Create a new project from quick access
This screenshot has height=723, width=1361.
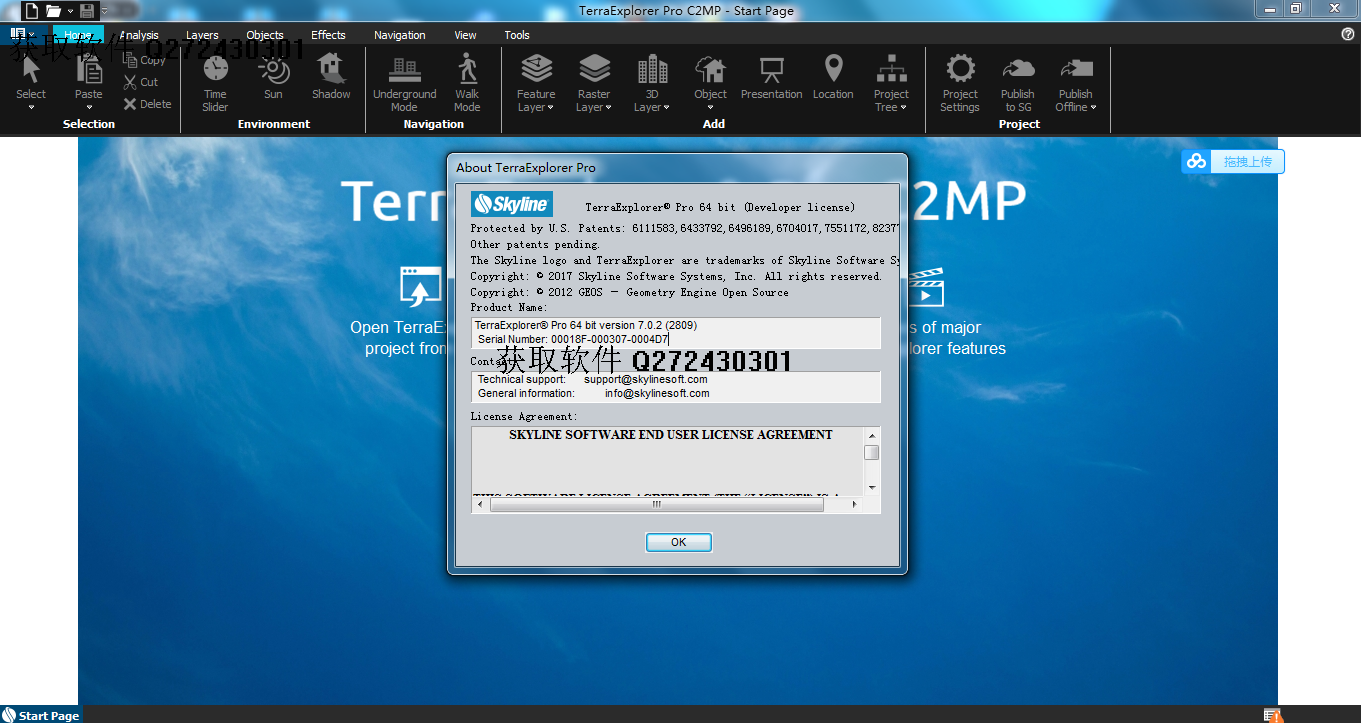tap(30, 11)
